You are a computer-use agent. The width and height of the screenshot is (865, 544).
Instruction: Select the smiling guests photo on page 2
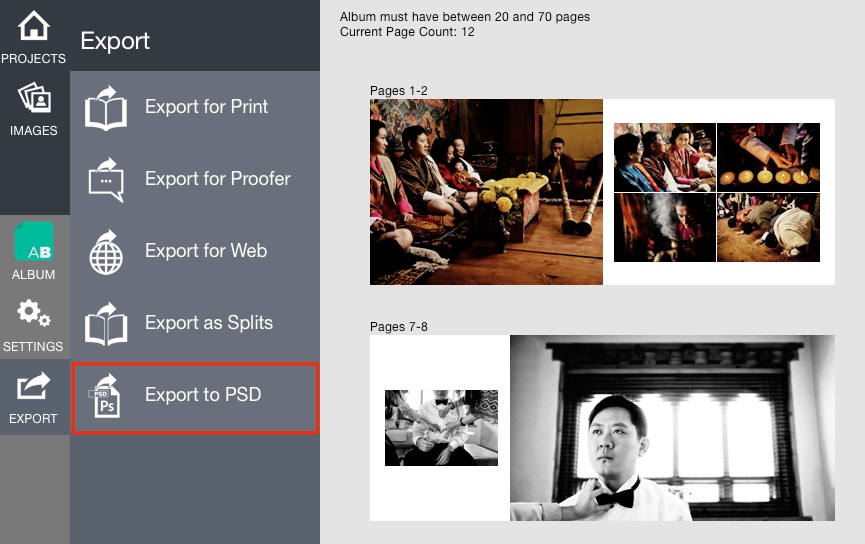pyautogui.click(x=665, y=157)
